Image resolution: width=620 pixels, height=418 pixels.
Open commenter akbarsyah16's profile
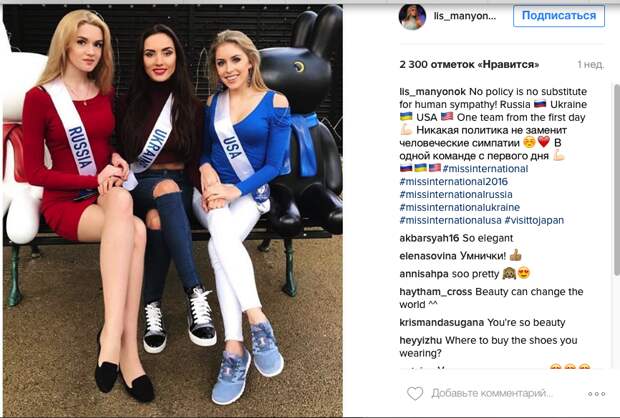click(x=429, y=238)
